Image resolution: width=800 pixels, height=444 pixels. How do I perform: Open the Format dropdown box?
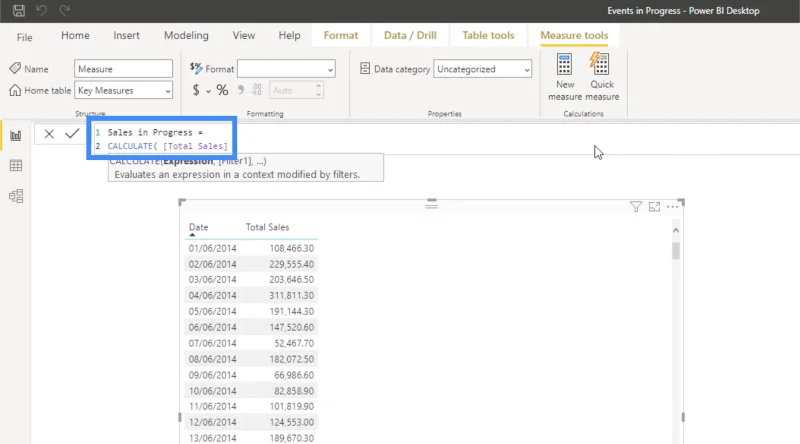tap(286, 68)
